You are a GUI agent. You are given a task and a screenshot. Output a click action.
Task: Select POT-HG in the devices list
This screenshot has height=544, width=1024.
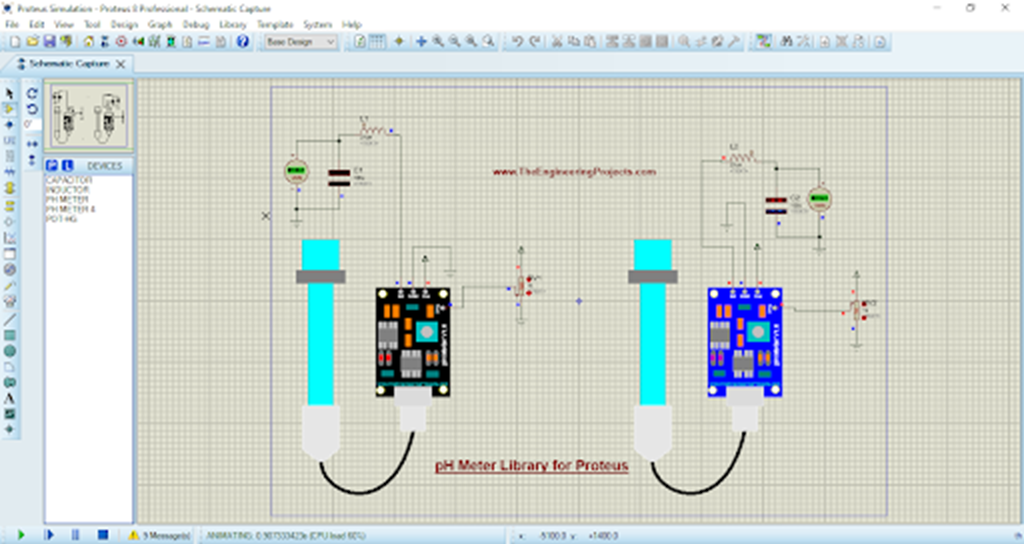61,219
